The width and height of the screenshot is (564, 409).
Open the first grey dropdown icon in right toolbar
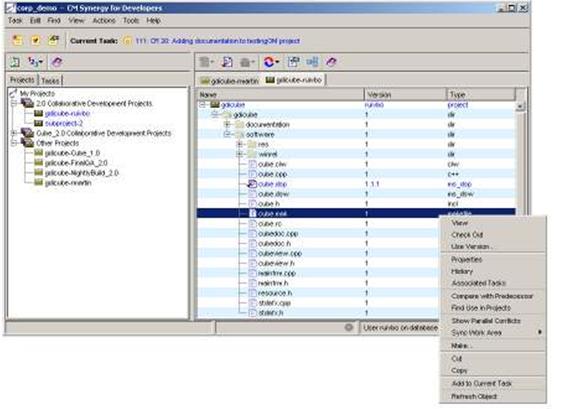pyautogui.click(x=206, y=62)
